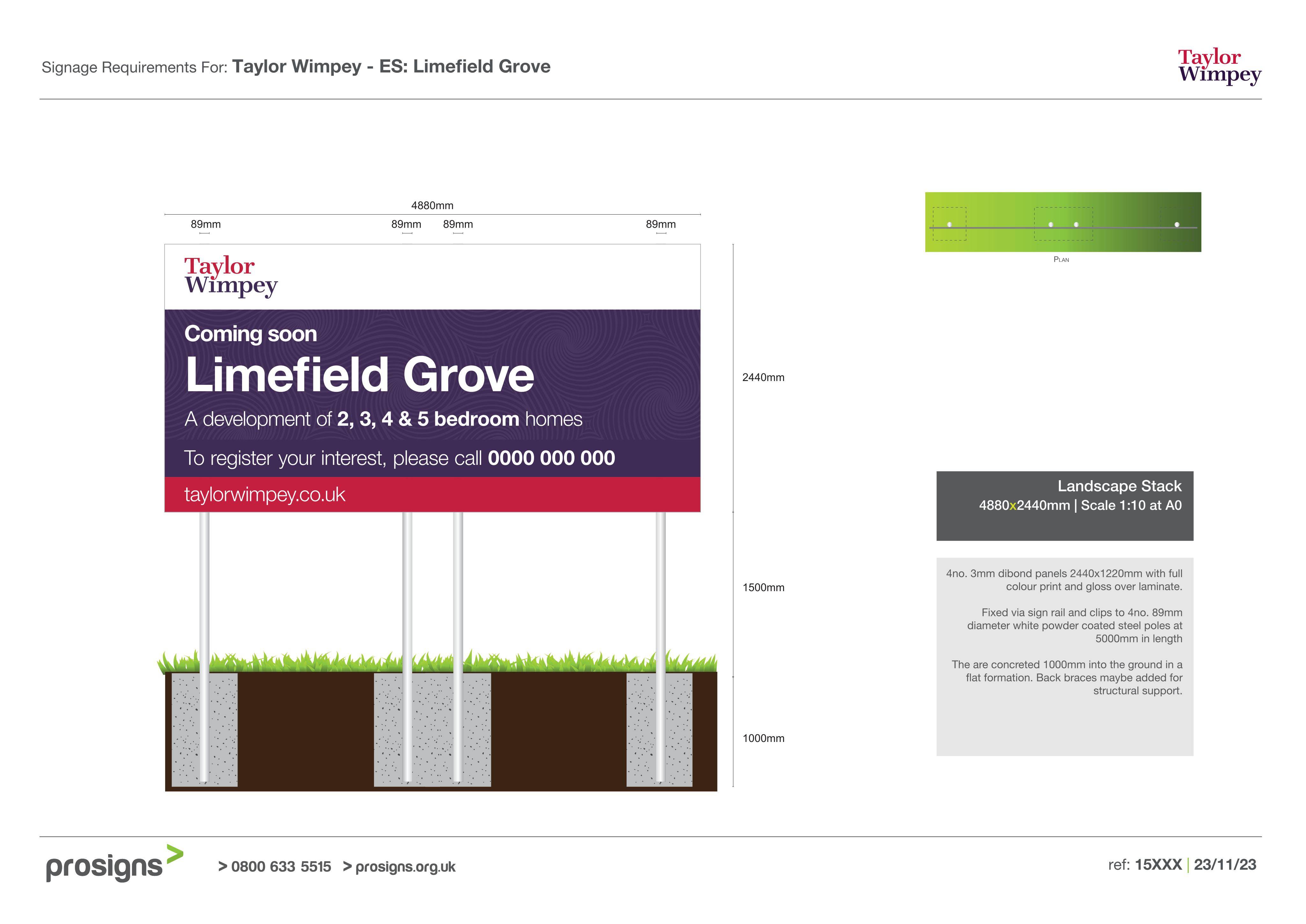Screen dimensions: 1306x924
Task: Click the '4no. 3mm dibond panels' paragraph
Action: [1064, 580]
